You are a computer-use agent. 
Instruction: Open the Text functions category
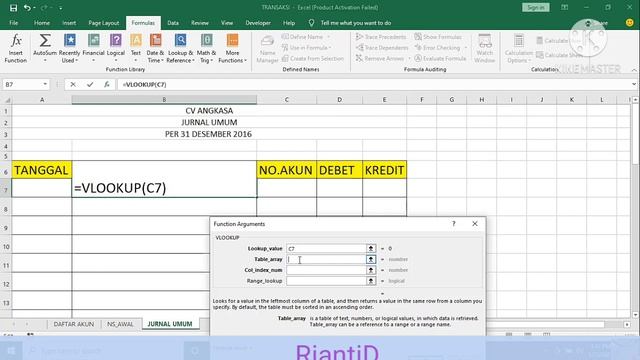click(x=136, y=49)
